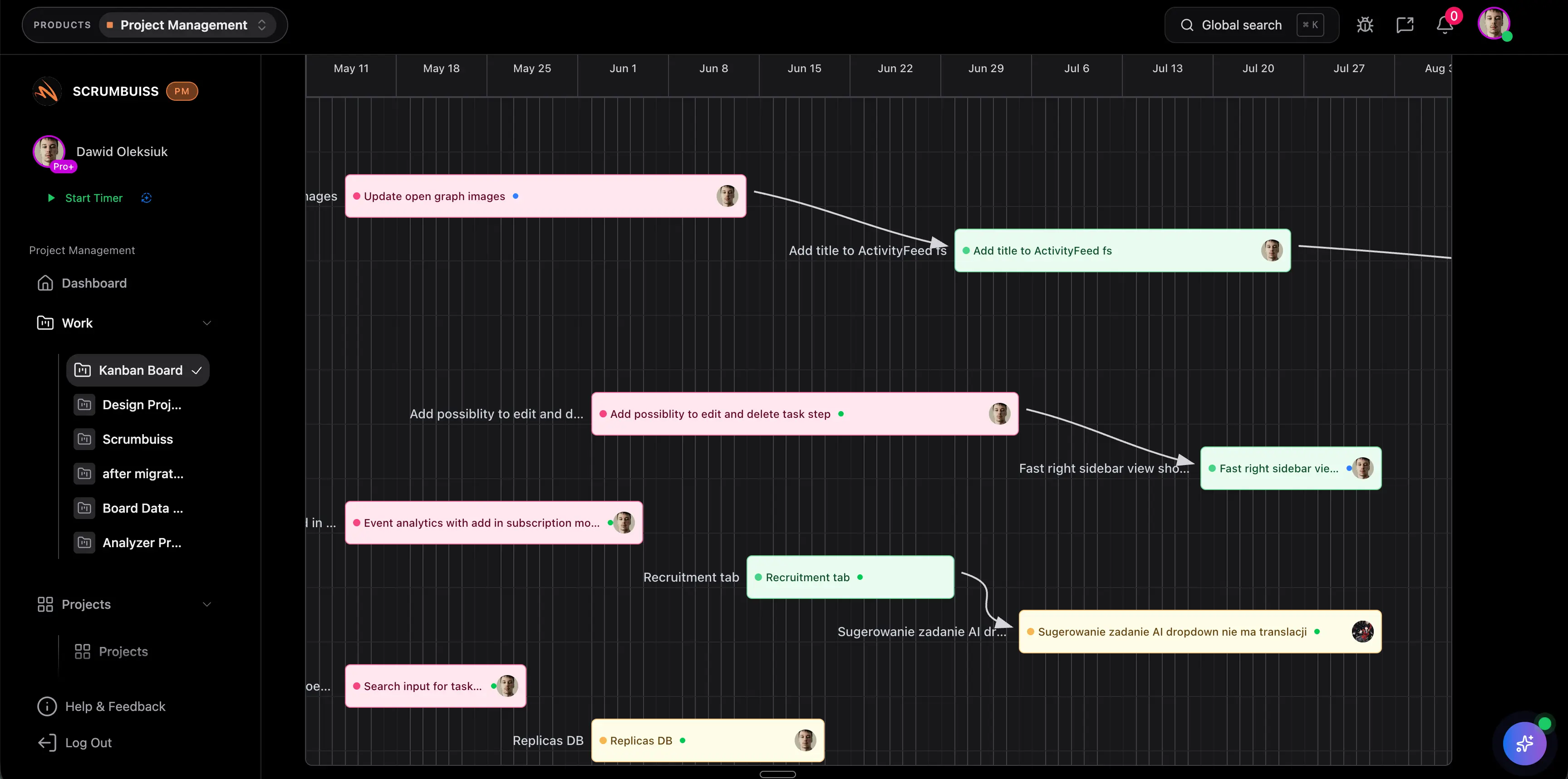Select the Recruitment tab task bar on timeline
The height and width of the screenshot is (779, 1568).
[850, 577]
